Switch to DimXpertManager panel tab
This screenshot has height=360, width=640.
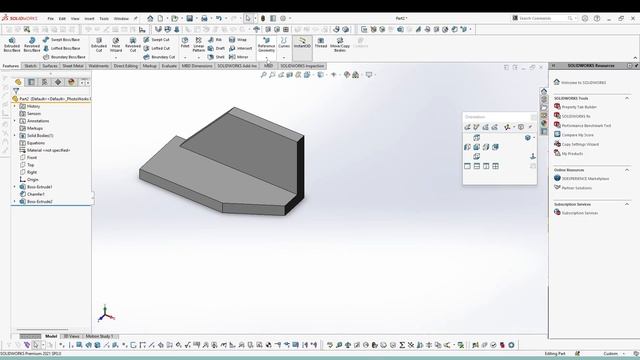(58, 82)
